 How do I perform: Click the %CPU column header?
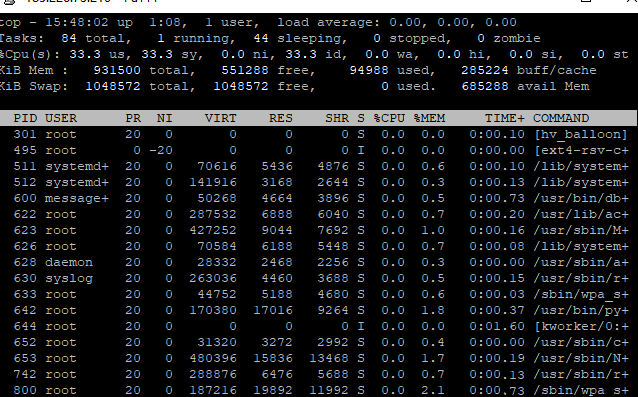389,118
